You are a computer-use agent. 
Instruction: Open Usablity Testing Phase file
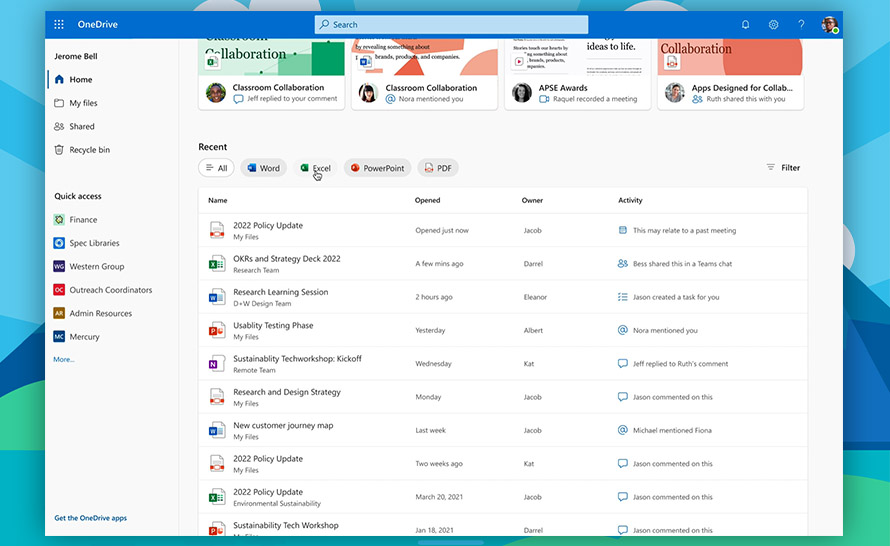coord(273,325)
